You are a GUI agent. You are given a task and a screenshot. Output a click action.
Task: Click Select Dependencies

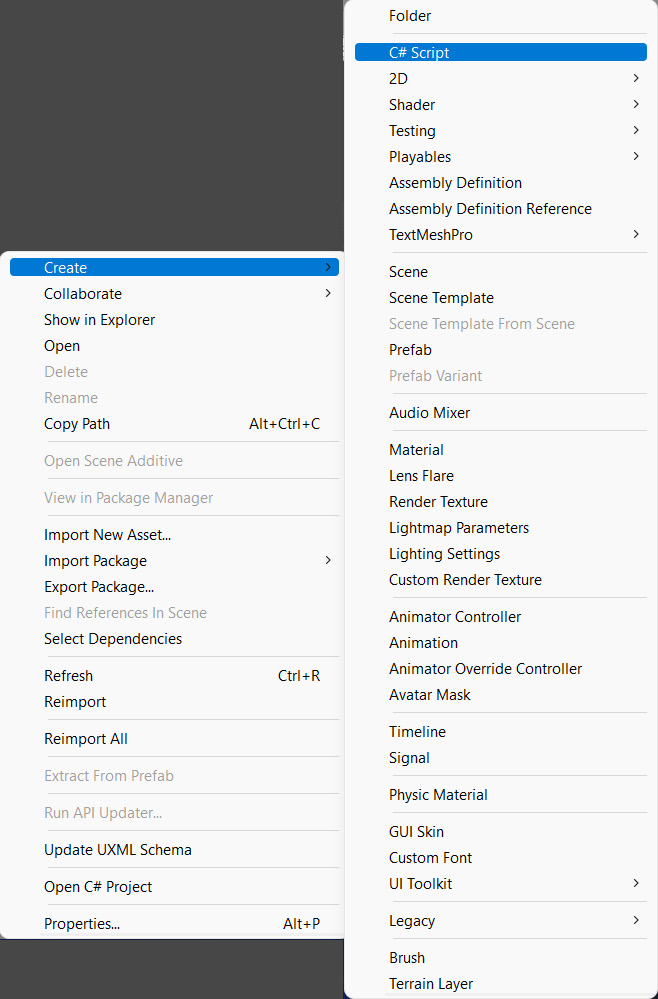point(174,638)
